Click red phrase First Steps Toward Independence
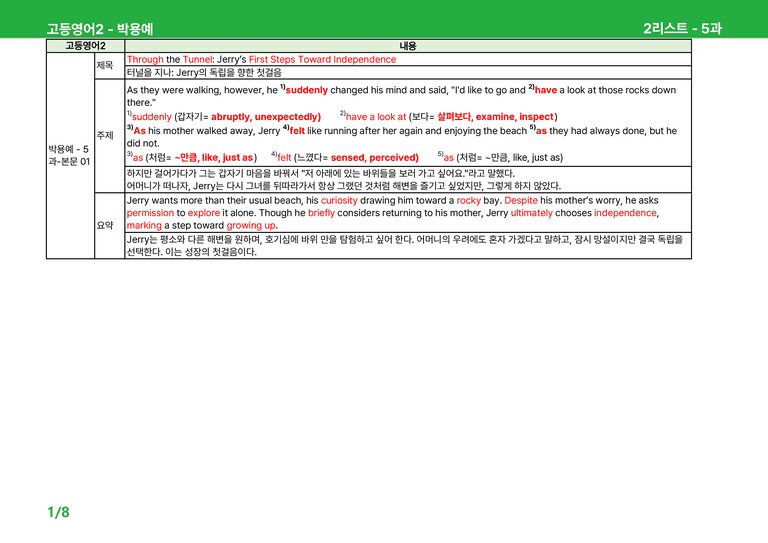This screenshot has width=768, height=543. (322, 60)
